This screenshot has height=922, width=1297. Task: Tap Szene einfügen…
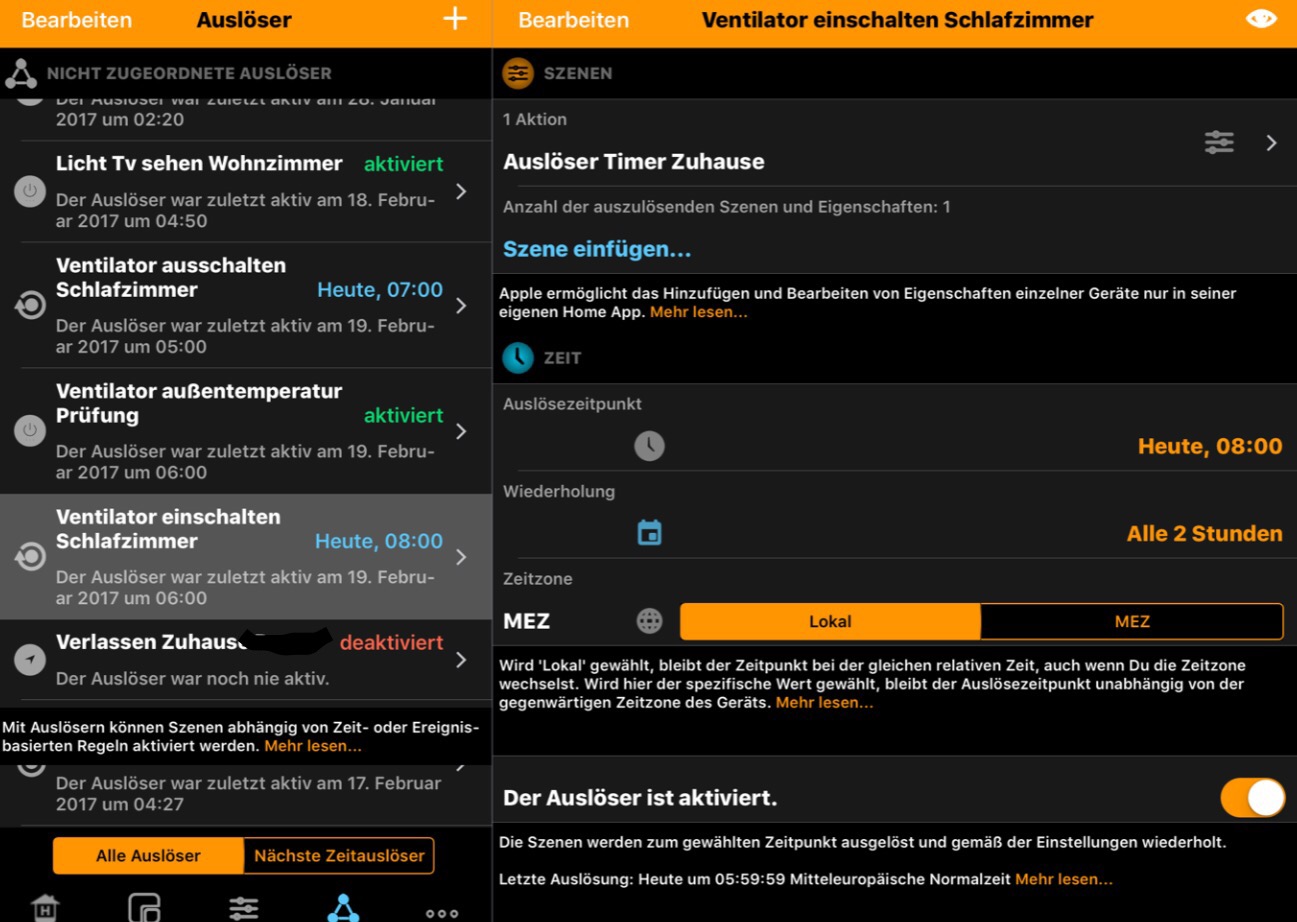pos(597,249)
